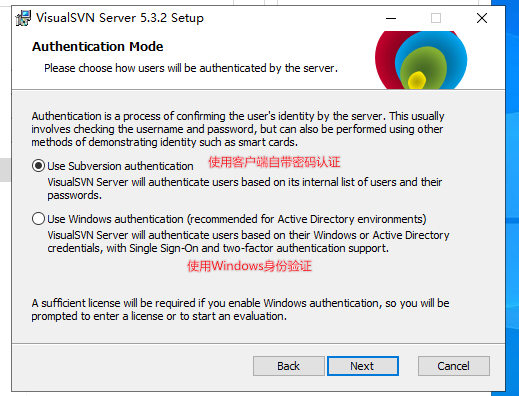This screenshot has height=396, width=519.
Task: Click the greyed-out maximize button
Action: click(x=436, y=18)
